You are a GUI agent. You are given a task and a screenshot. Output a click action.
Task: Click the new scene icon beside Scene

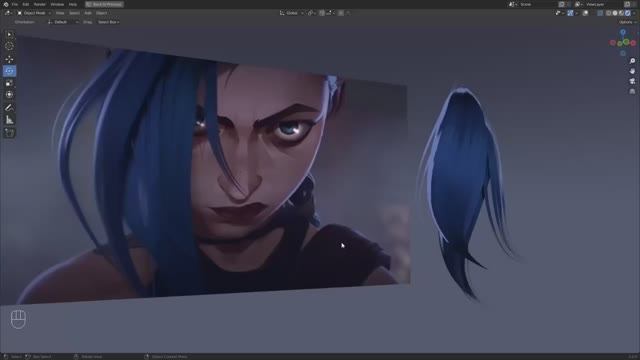[562, 4]
